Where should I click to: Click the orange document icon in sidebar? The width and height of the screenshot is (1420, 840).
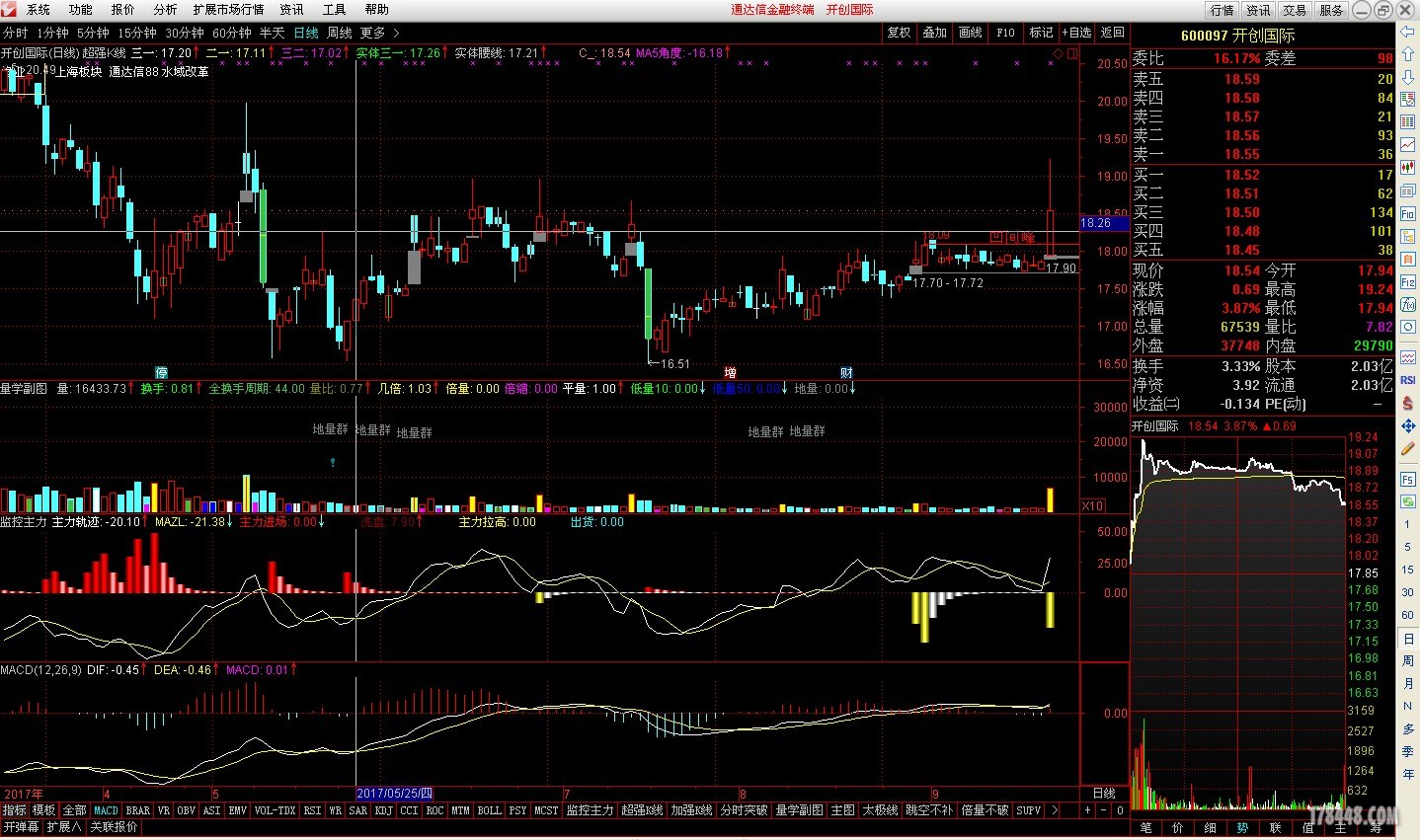[x=1407, y=259]
